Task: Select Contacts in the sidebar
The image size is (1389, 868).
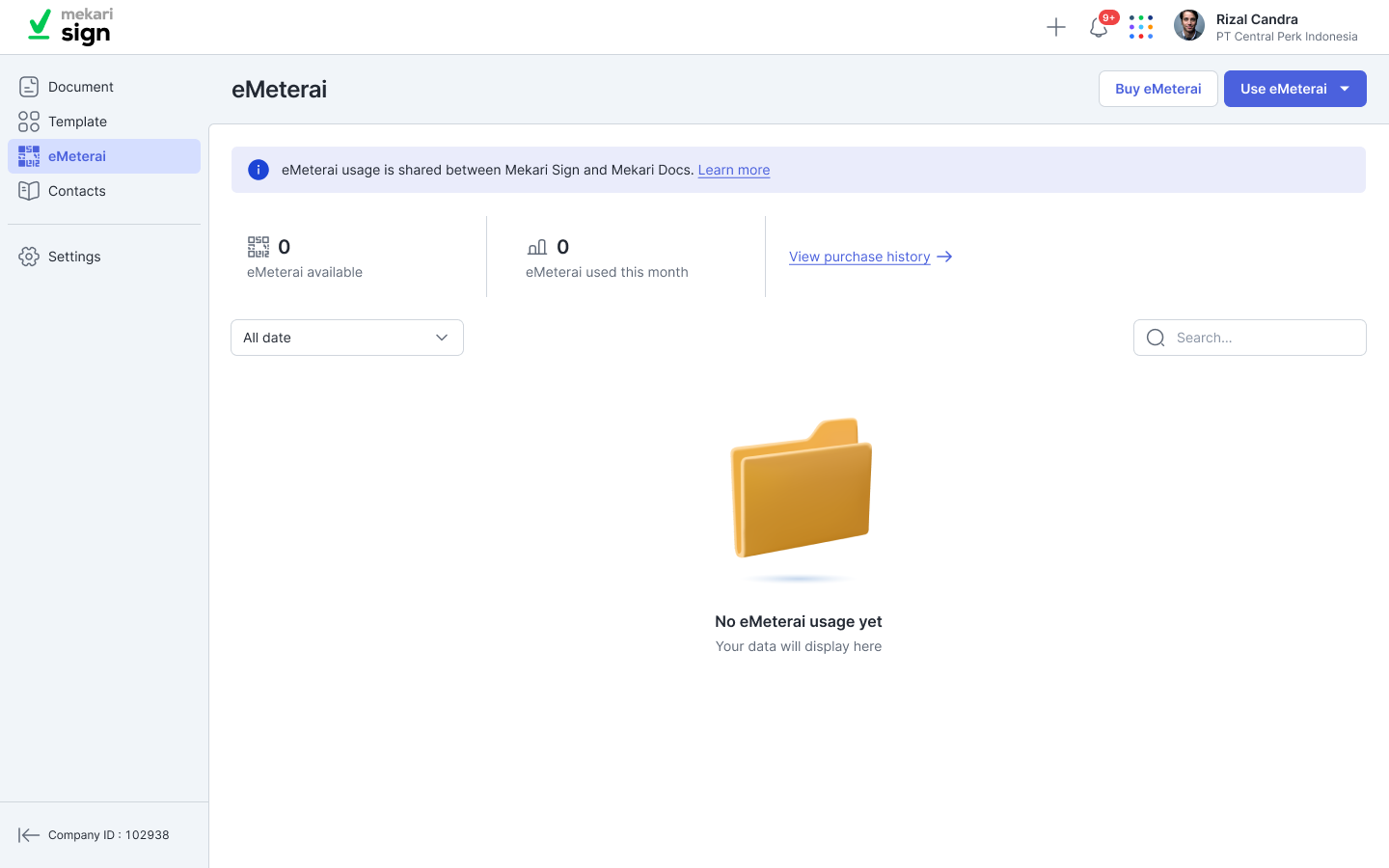Action: pyautogui.click(x=77, y=191)
